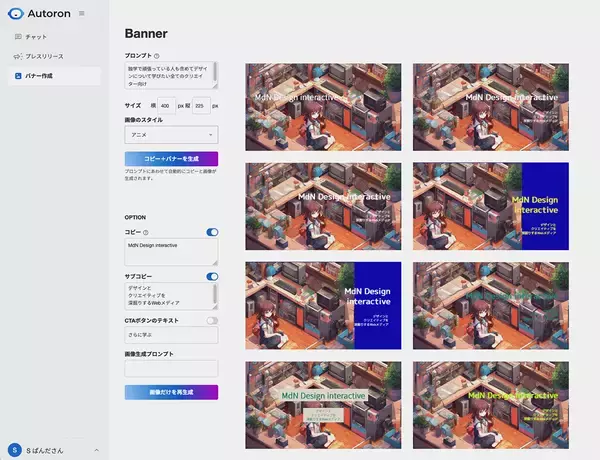Click the CTAボタンのテキスト label

click(x=152, y=321)
